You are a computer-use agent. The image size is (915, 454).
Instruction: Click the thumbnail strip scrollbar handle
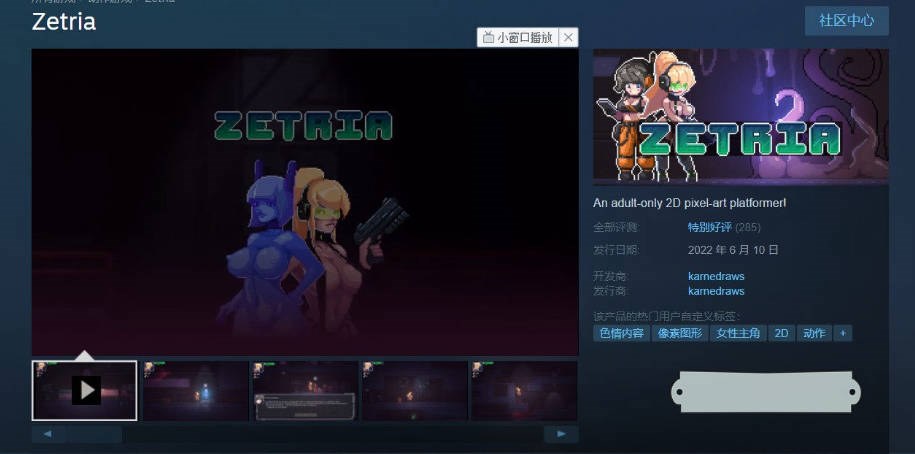[x=92, y=434]
